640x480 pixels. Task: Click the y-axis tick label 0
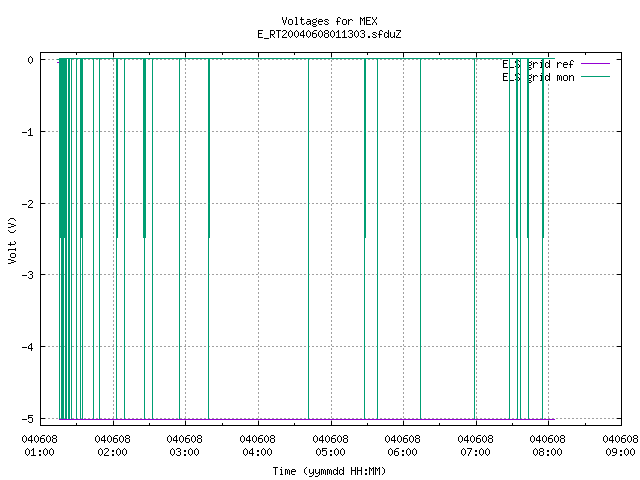tap(30, 60)
